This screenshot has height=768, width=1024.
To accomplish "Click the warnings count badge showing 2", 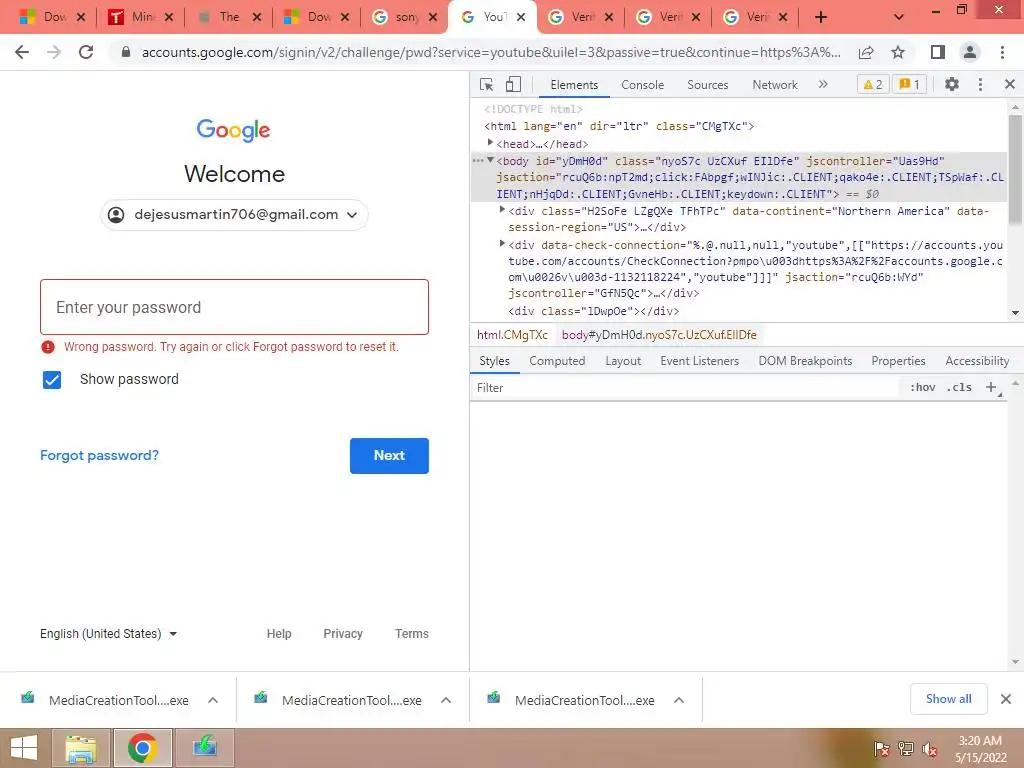I will [x=873, y=84].
